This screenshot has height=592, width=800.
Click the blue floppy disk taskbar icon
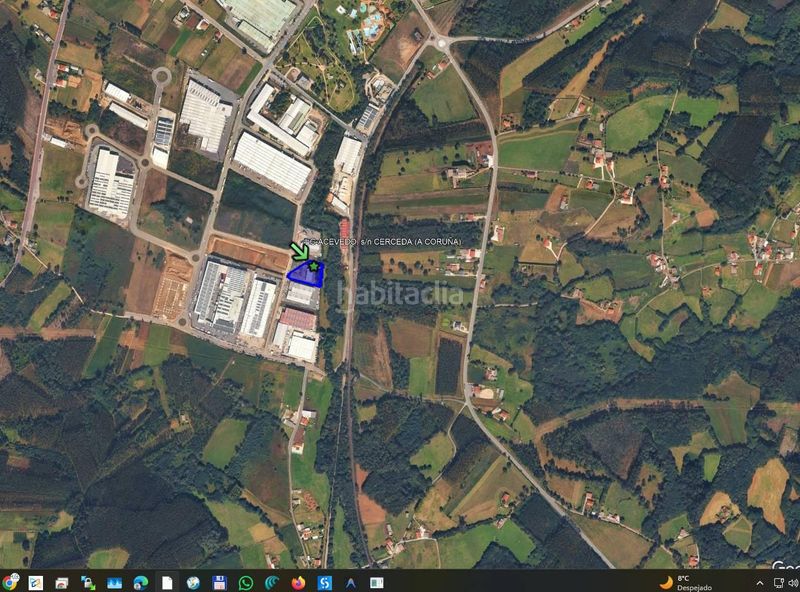tap(219, 582)
